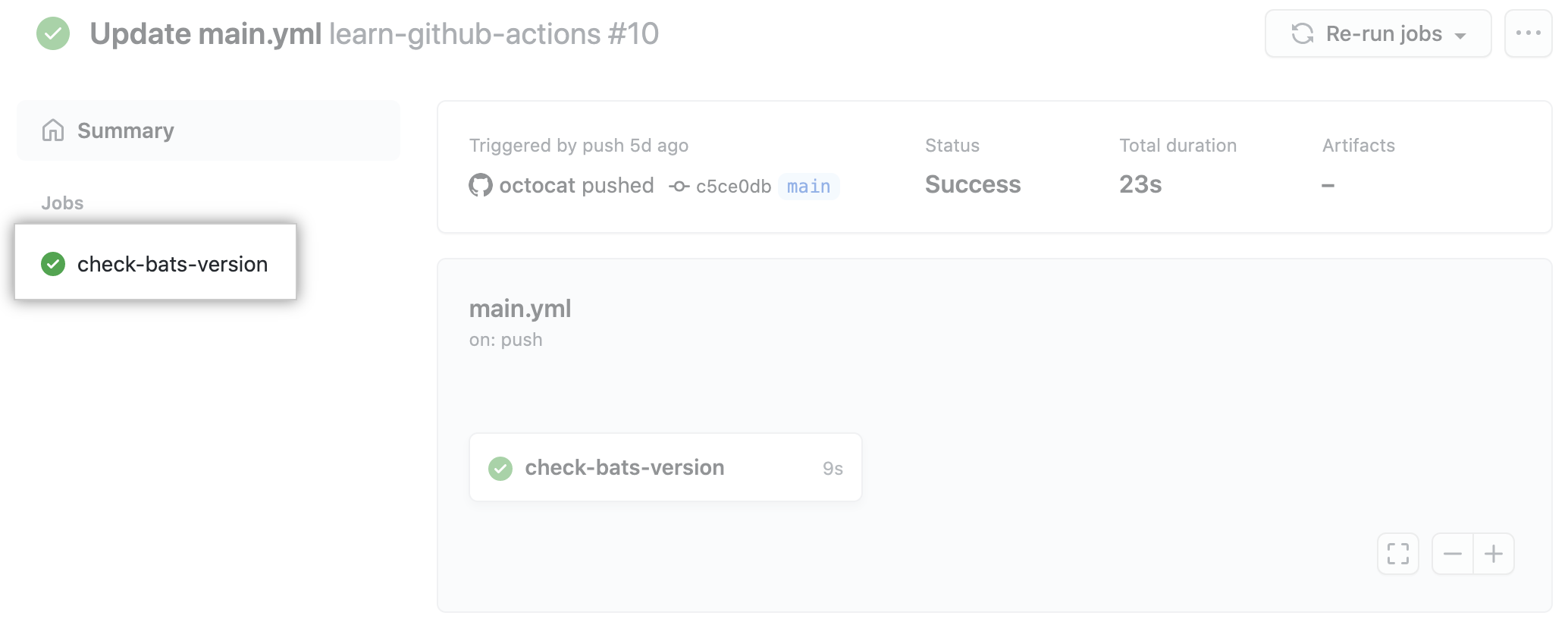The height and width of the screenshot is (625, 1568).
Task: Select the check-bats-version job in the sidebar
Action: 172,263
